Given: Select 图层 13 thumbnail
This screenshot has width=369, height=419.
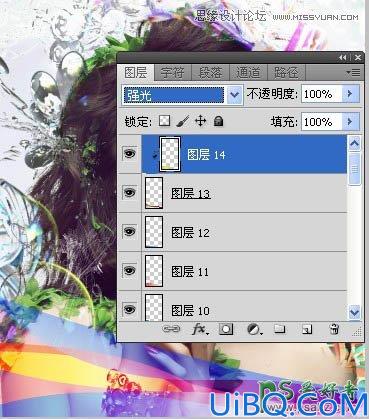Looking at the screenshot, I should [x=154, y=193].
